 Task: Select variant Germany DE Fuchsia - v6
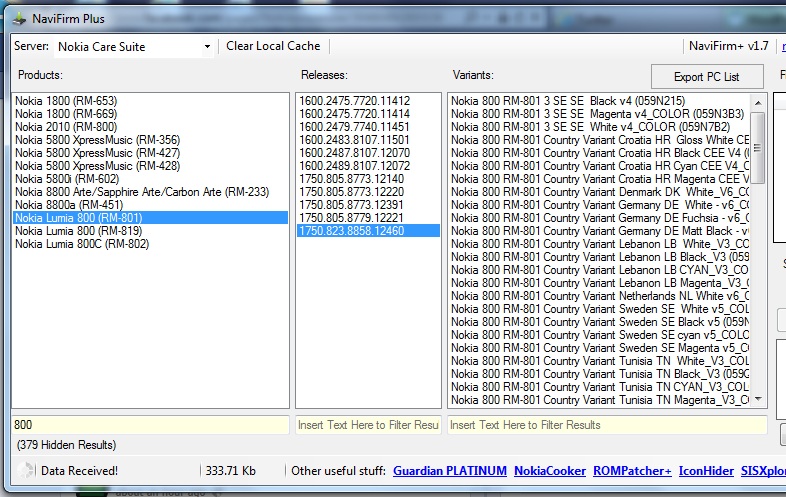click(x=600, y=218)
